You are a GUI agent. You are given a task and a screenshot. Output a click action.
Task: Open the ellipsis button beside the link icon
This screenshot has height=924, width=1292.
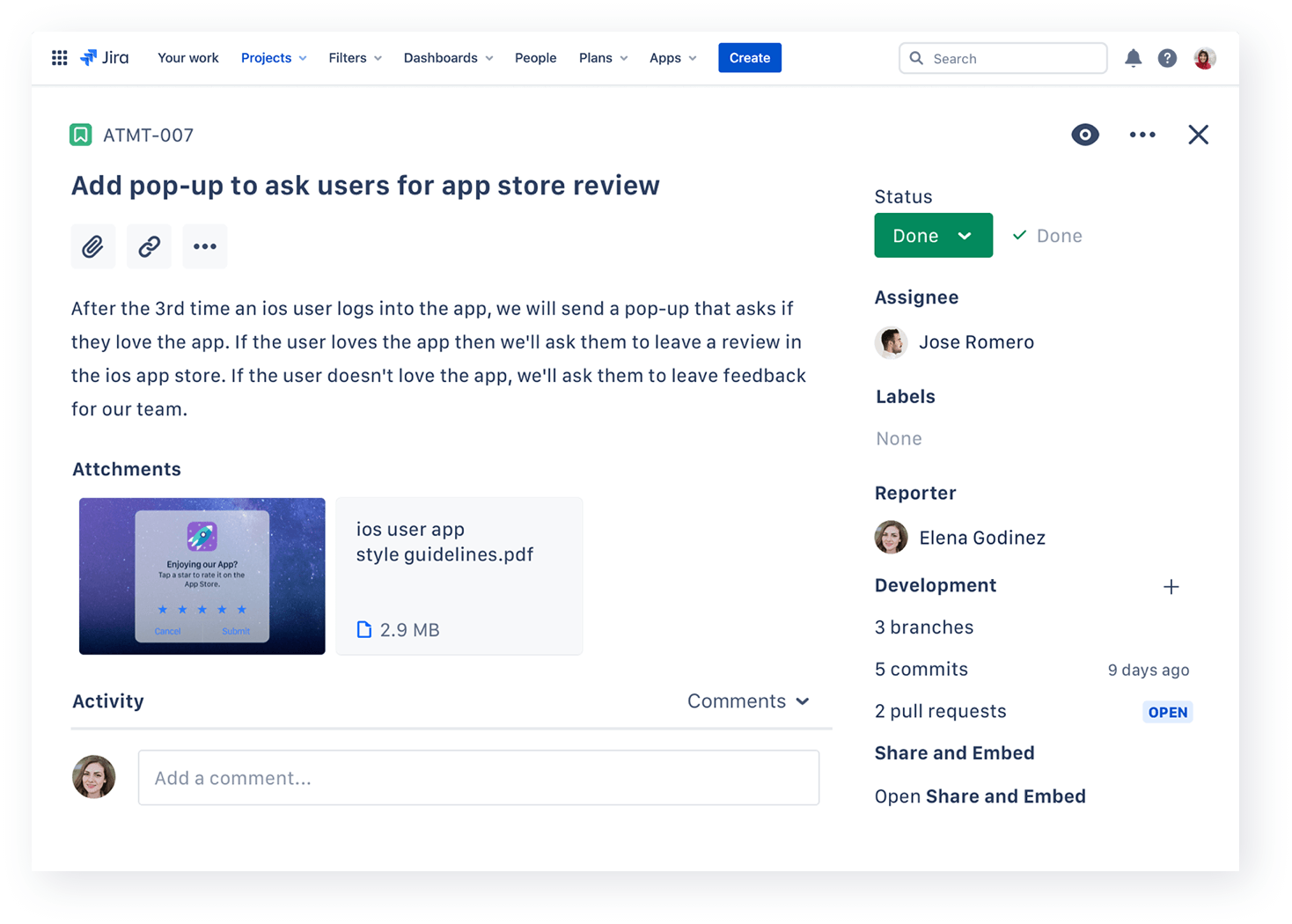click(x=205, y=246)
